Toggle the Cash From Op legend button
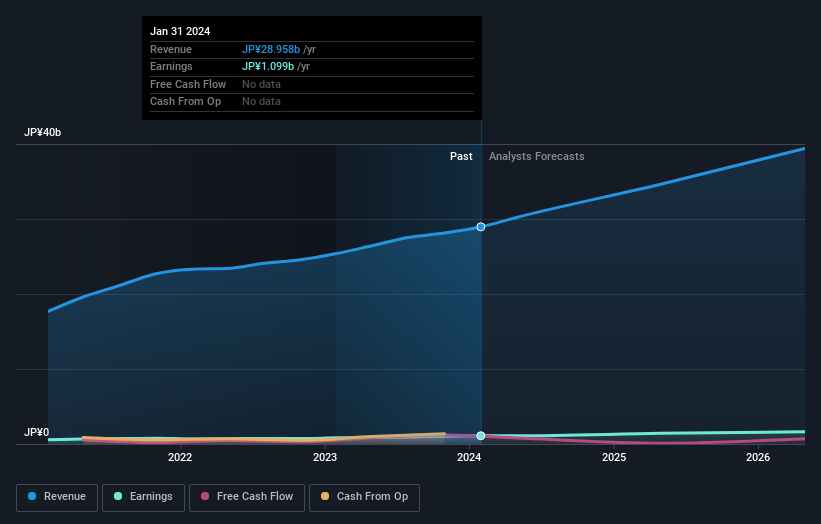 coord(364,497)
